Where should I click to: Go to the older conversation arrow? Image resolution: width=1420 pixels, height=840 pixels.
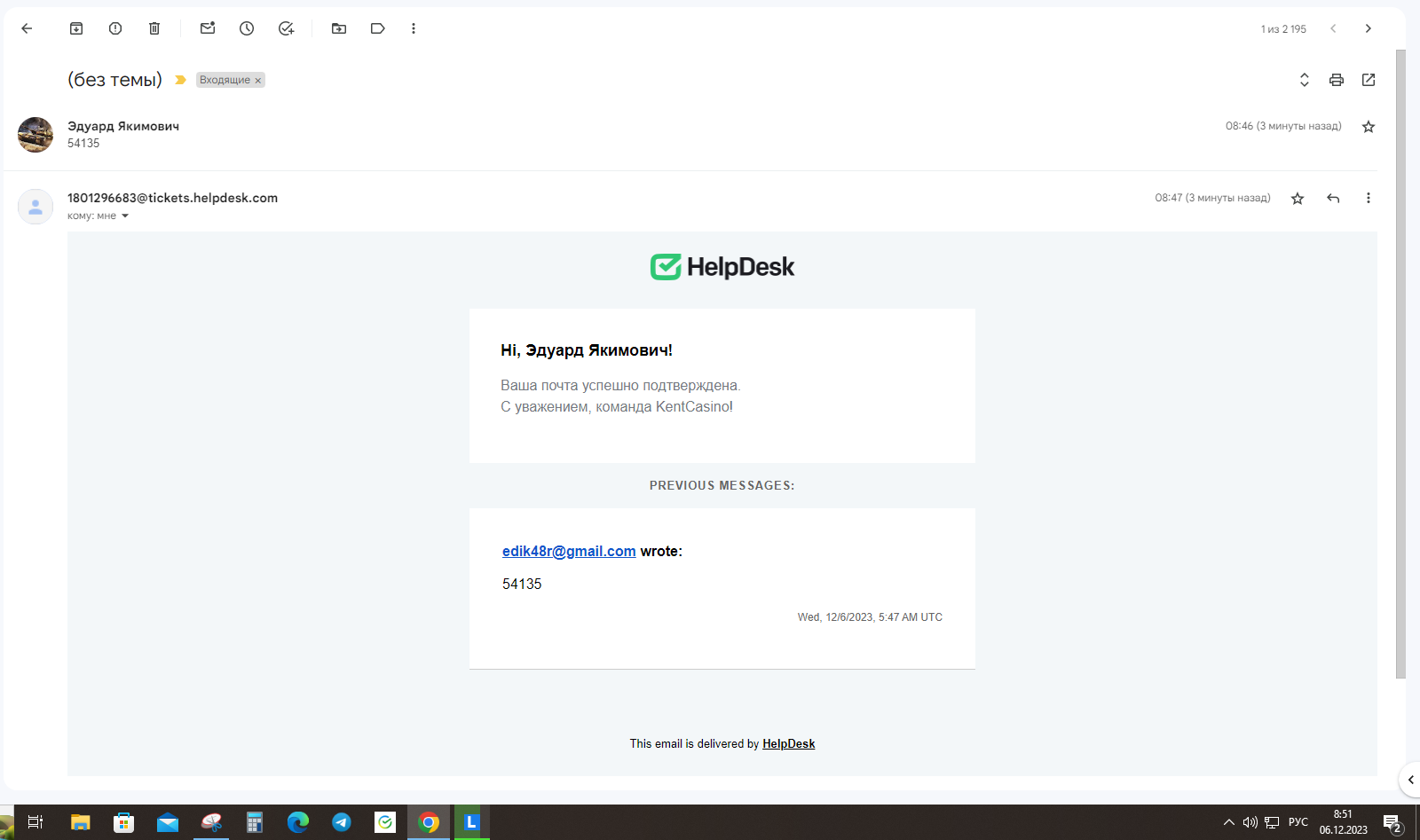(x=1369, y=28)
